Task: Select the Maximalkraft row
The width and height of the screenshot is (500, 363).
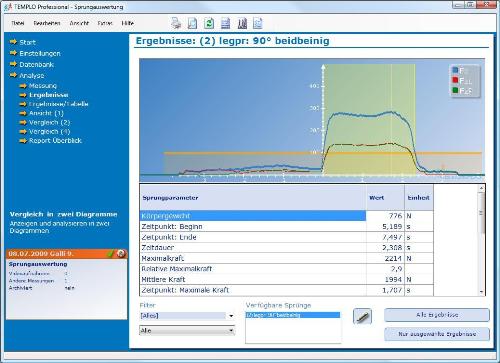Action: pyautogui.click(x=287, y=258)
